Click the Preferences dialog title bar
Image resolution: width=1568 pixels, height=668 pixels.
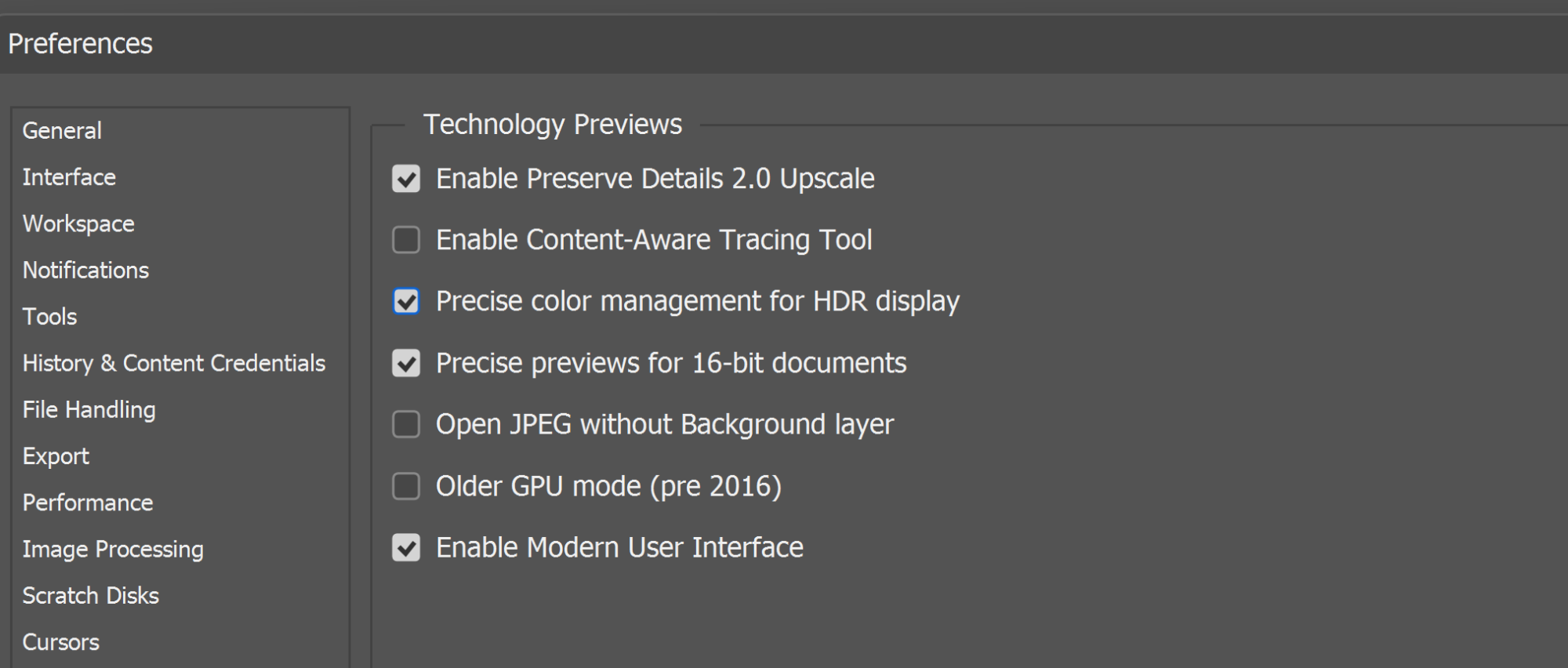(x=784, y=44)
